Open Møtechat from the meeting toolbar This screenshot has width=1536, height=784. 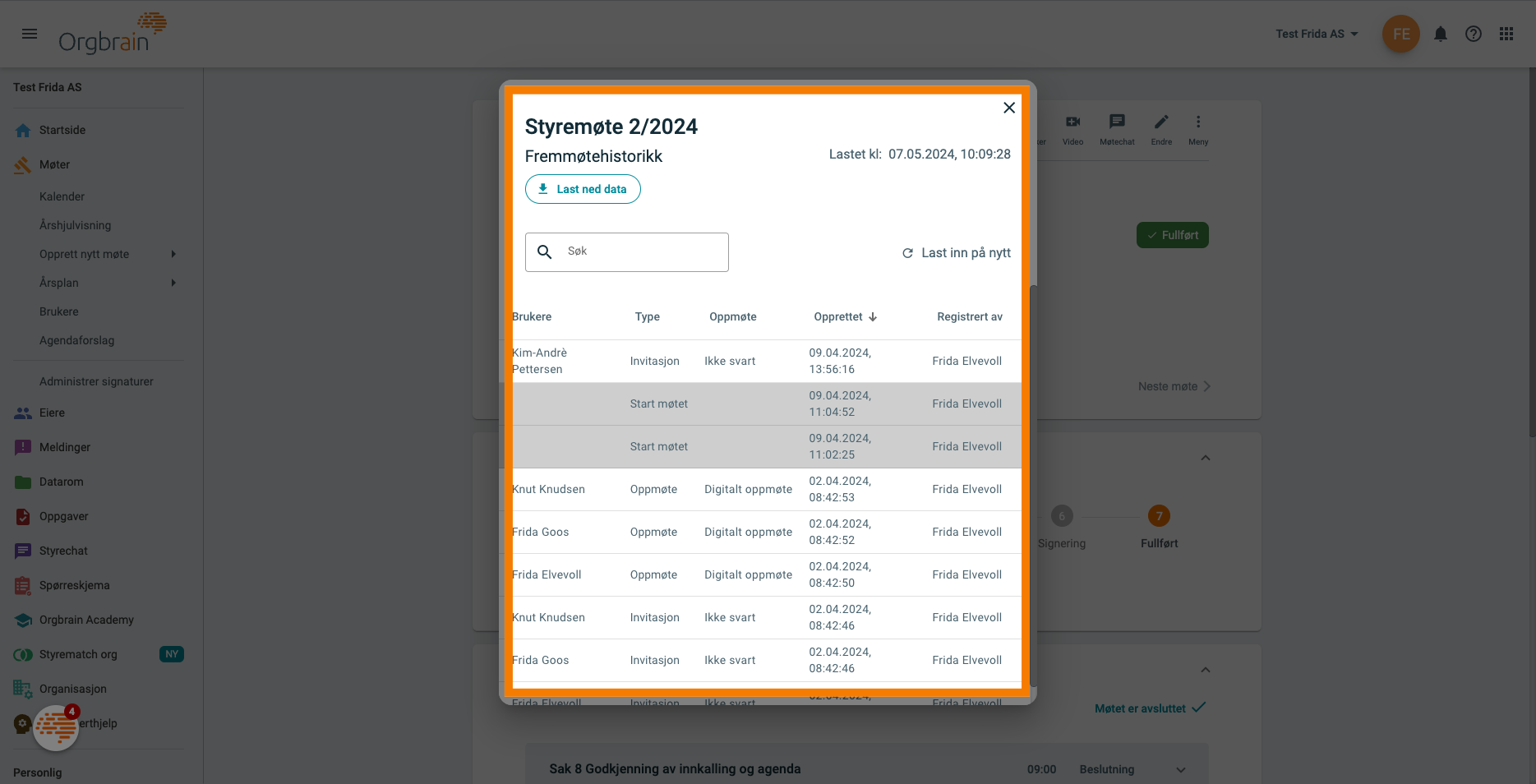point(1117,129)
